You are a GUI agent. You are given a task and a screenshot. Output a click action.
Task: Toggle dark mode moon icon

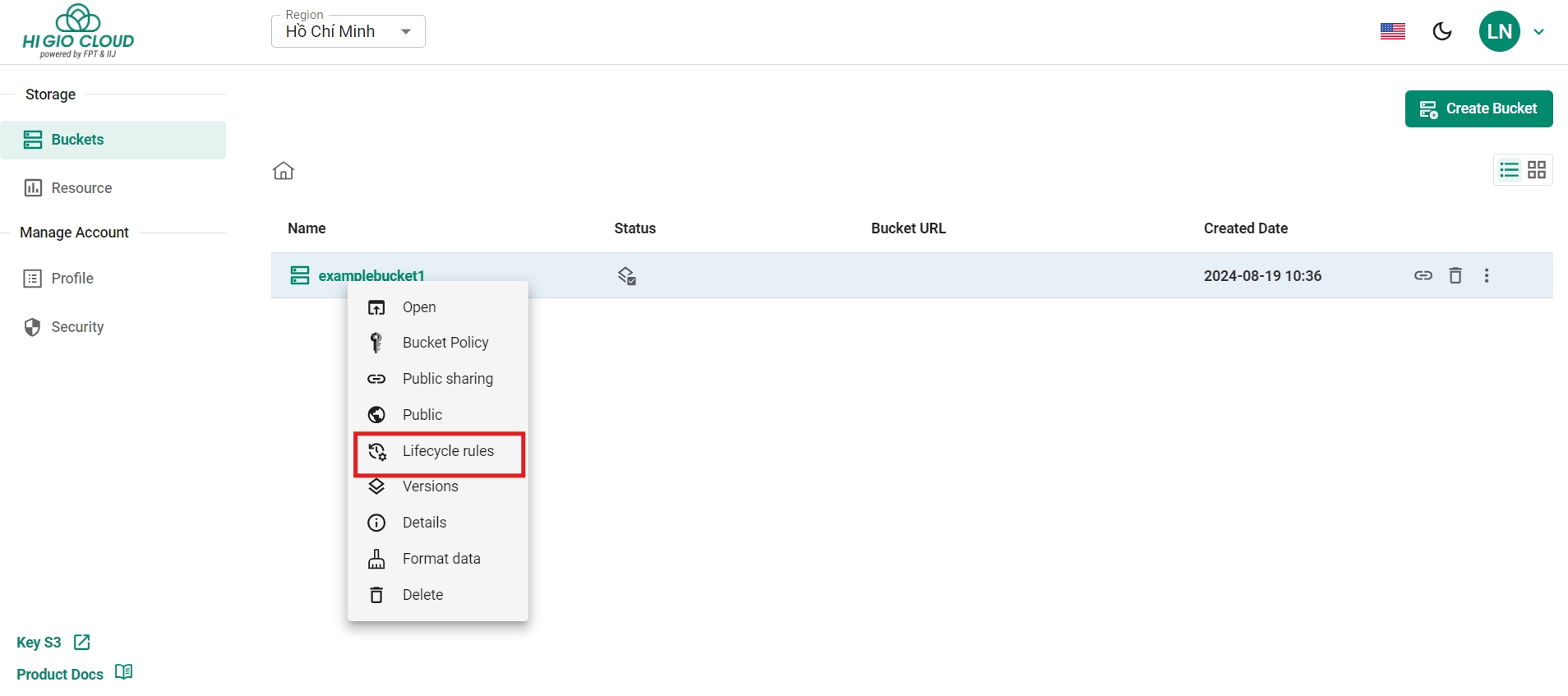(x=1442, y=31)
